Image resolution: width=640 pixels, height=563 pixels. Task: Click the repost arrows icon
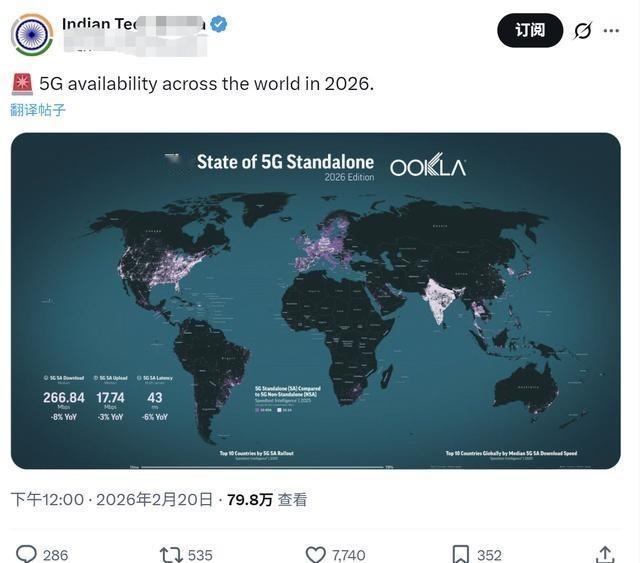click(x=171, y=554)
